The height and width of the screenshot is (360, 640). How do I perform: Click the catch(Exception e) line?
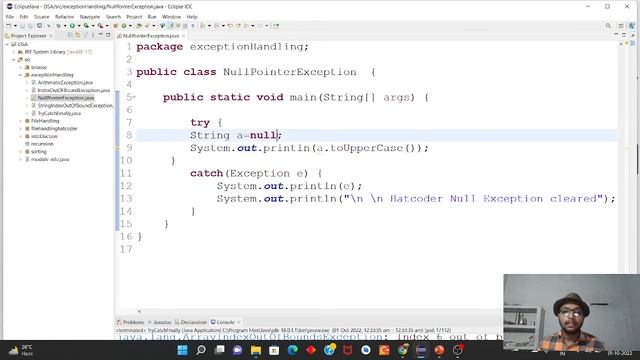click(256, 173)
